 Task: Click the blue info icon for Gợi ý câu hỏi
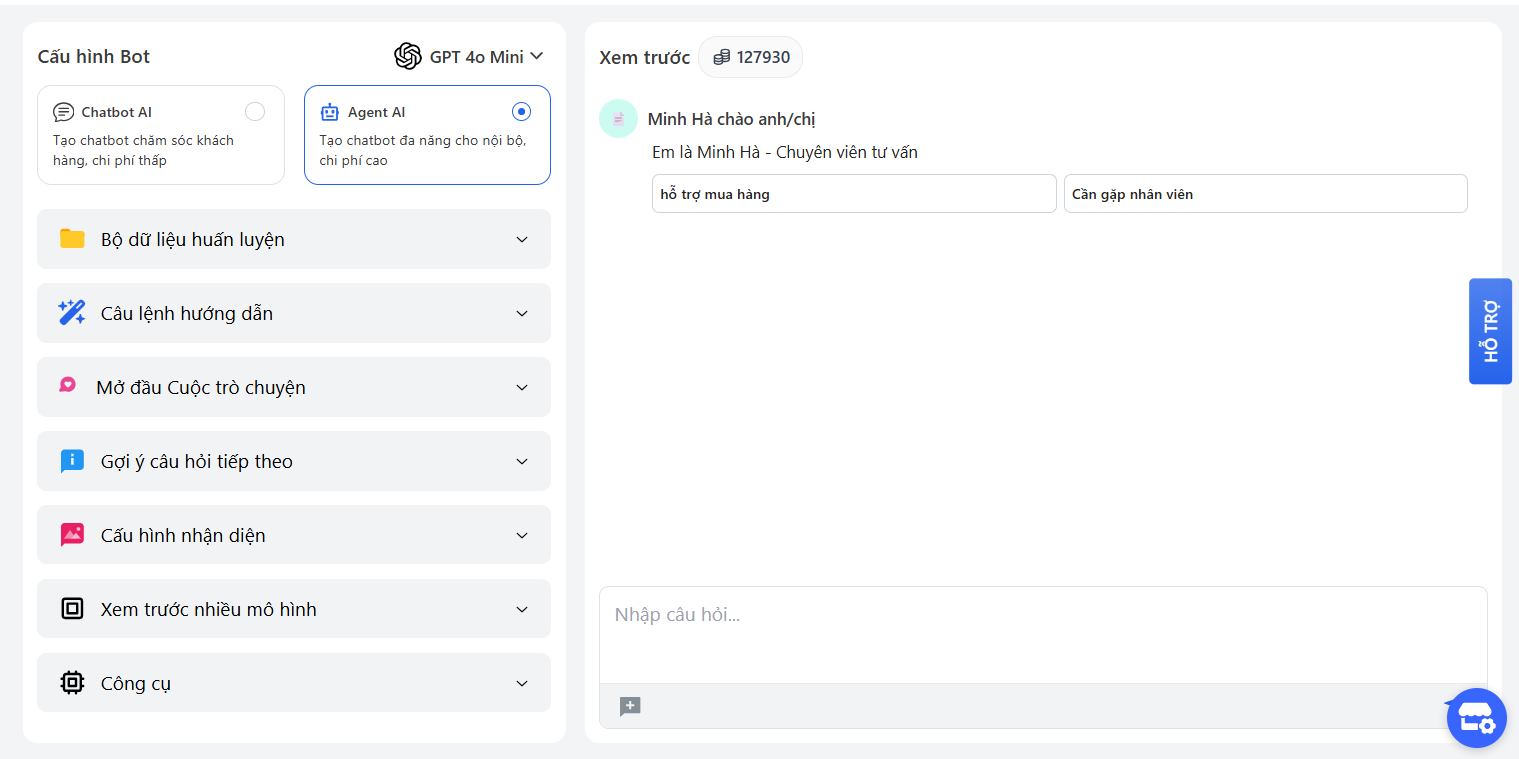72,461
